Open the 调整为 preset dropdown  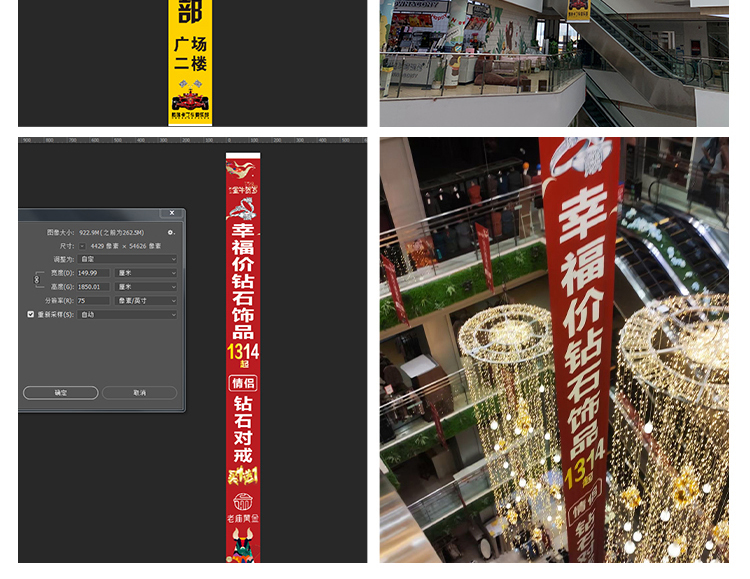127,259
